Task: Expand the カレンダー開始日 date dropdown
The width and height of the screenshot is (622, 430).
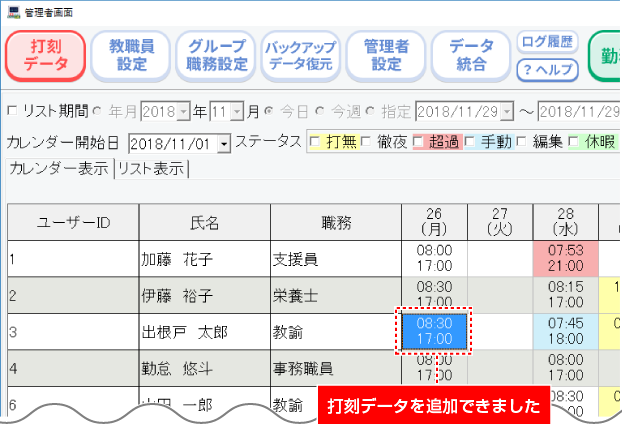Action: click(223, 144)
